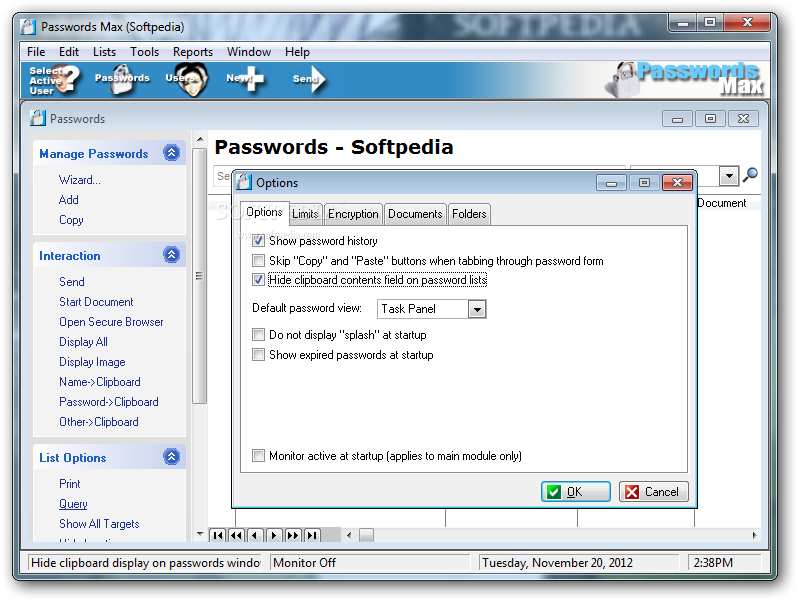Minimize the Passwords child window

(677, 119)
